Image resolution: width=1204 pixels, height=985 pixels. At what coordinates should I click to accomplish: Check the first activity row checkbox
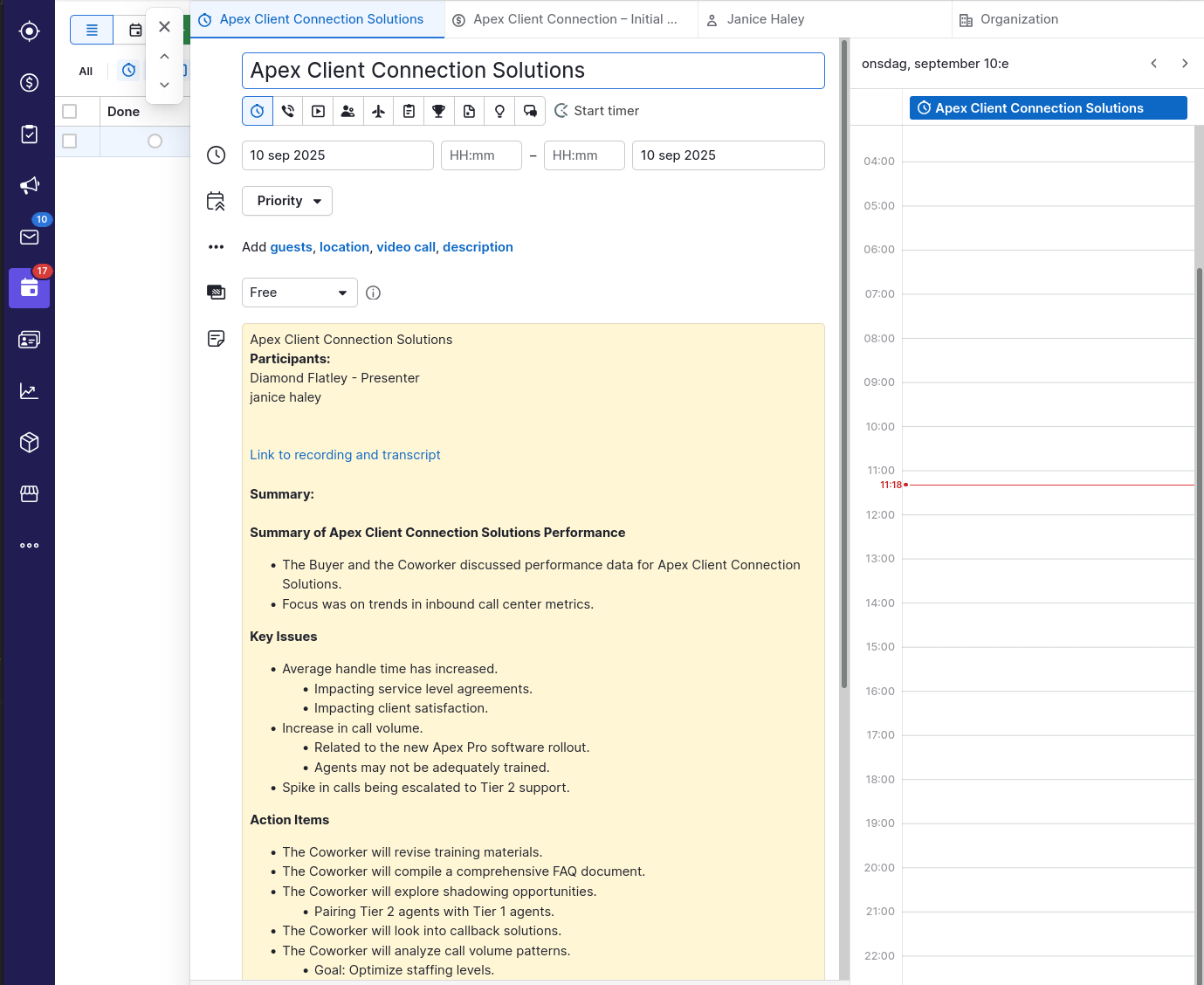tap(70, 141)
